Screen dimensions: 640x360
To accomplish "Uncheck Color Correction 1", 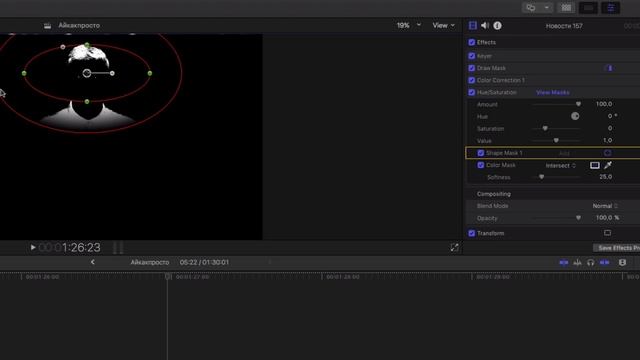I will 472,80.
